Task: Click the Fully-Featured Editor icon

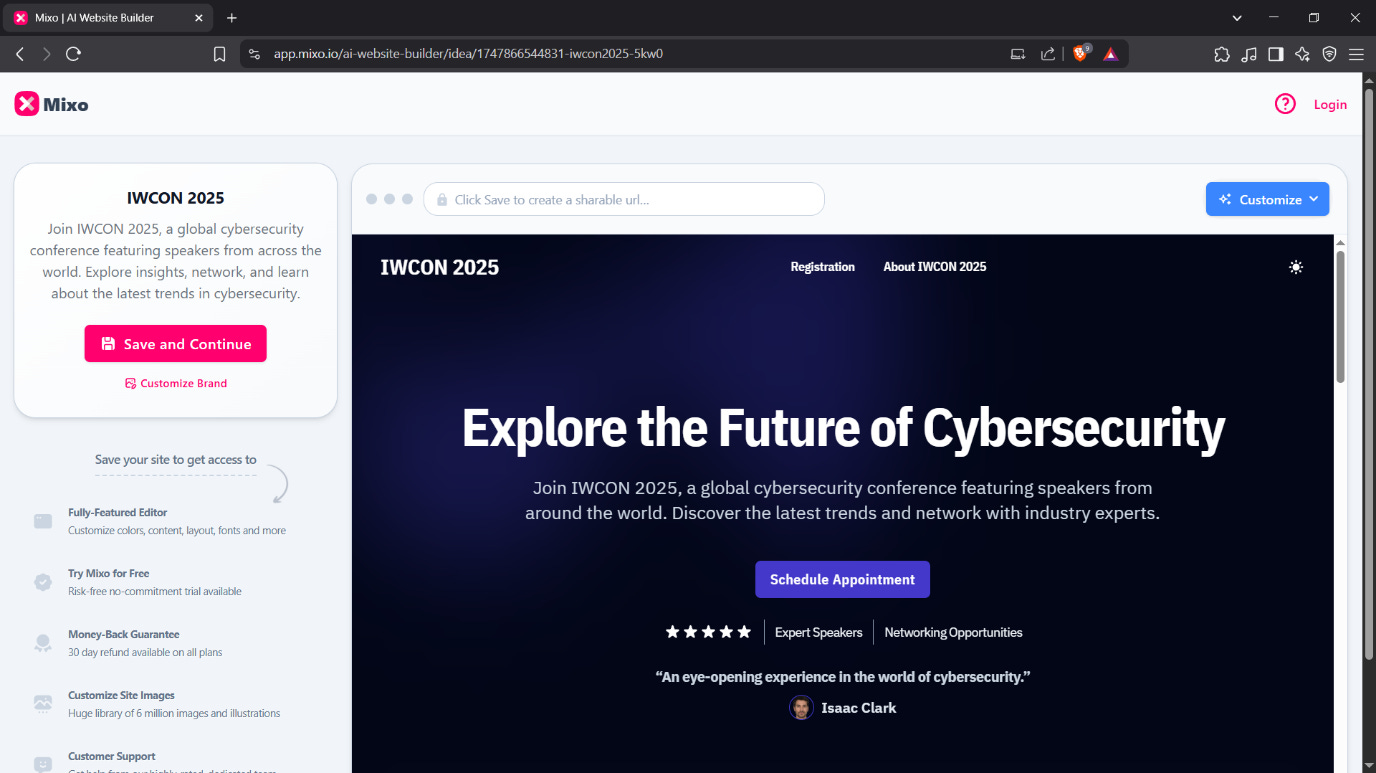Action: pos(43,521)
